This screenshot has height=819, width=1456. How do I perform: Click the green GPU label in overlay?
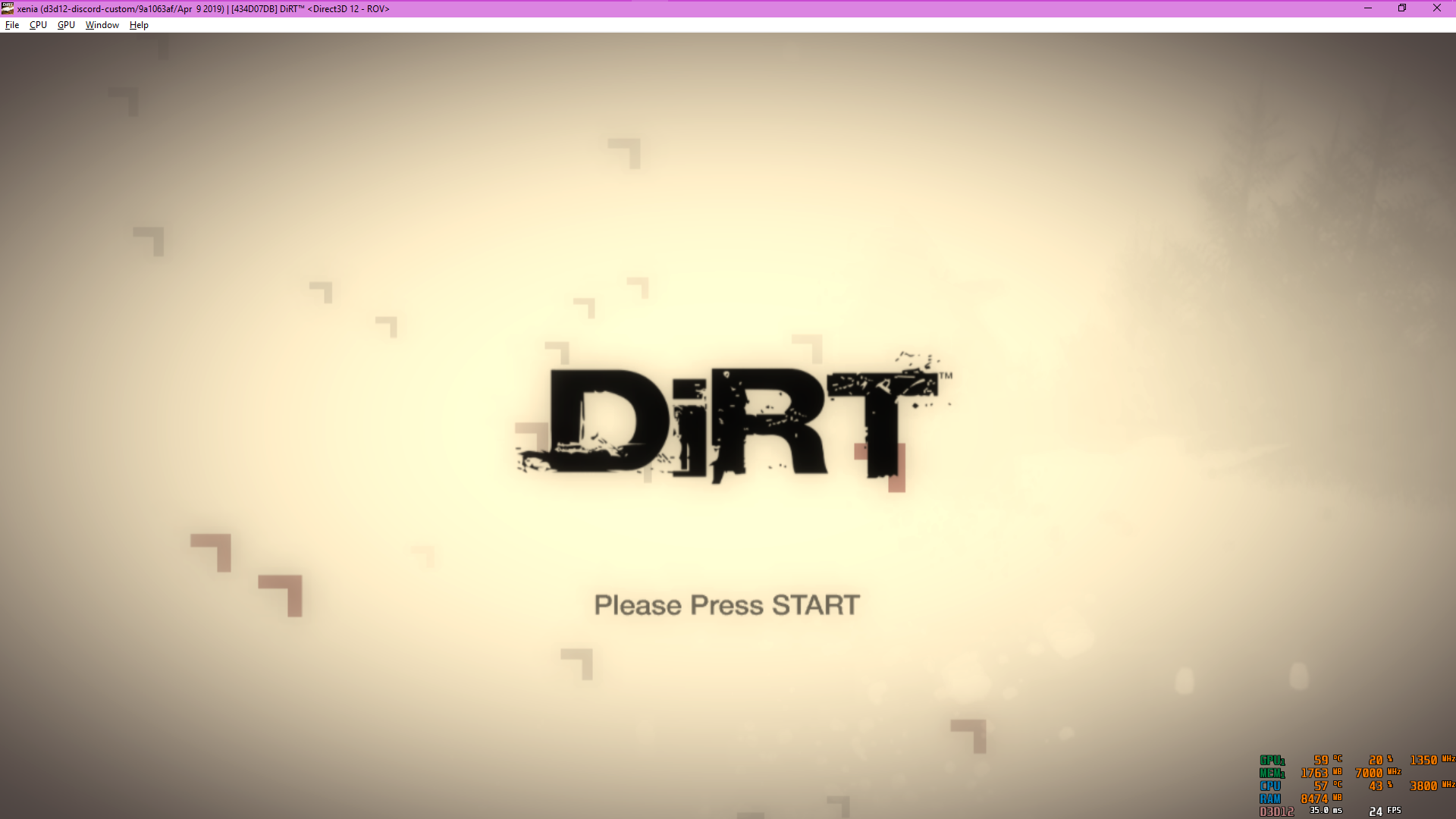coord(1272,761)
